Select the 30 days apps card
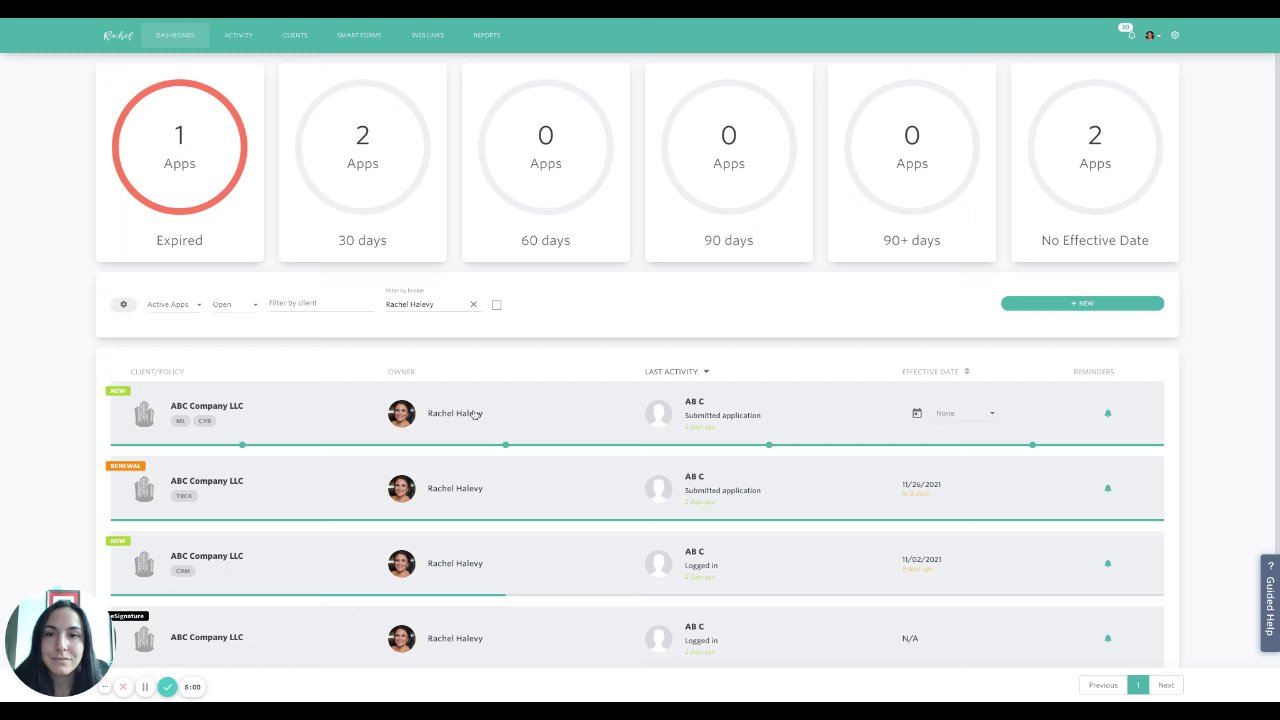The width and height of the screenshot is (1280, 720). pos(363,162)
